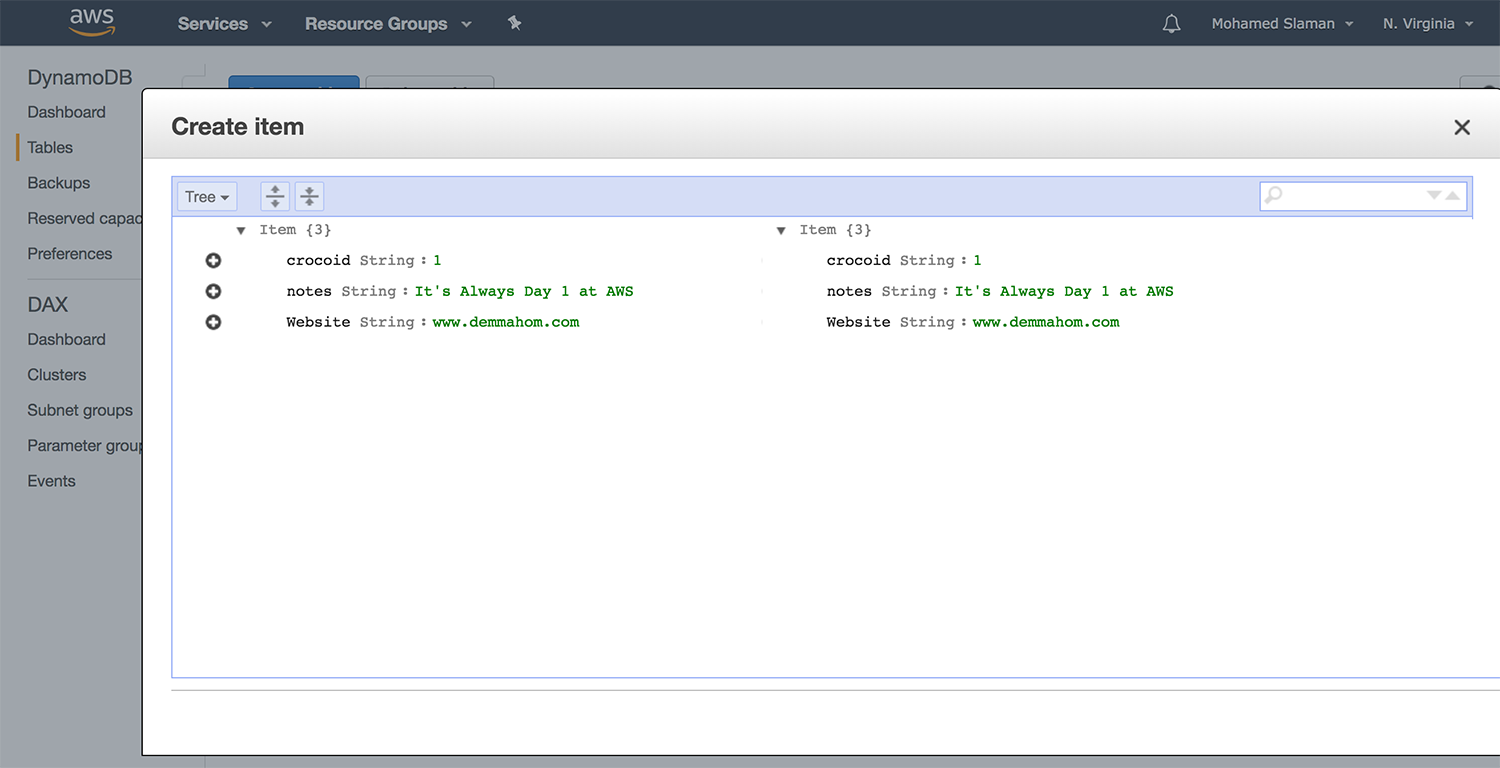Open Subnet groups in the sidebar
Viewport: 1500px width, 768px height.
click(x=80, y=410)
